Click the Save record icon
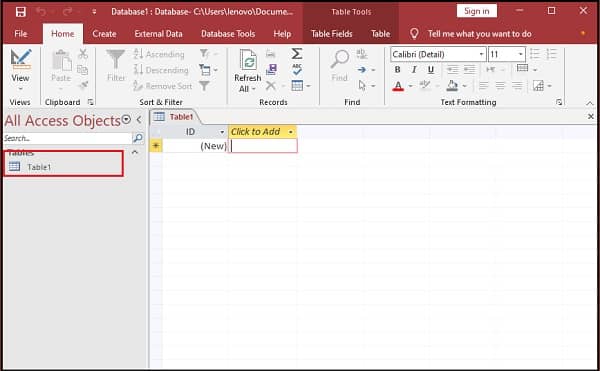600x371 pixels. [x=271, y=69]
